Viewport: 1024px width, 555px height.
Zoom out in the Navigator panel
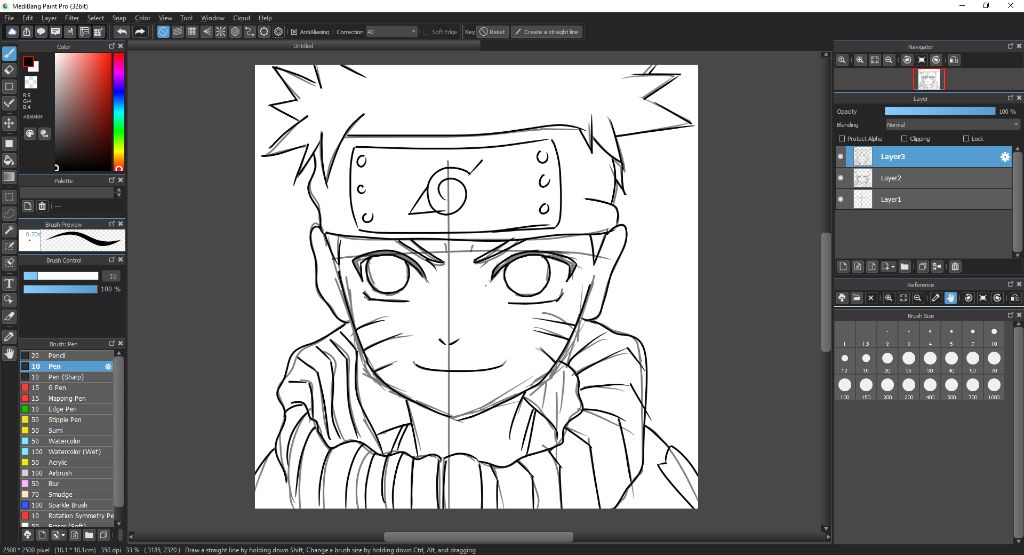[x=889, y=59]
